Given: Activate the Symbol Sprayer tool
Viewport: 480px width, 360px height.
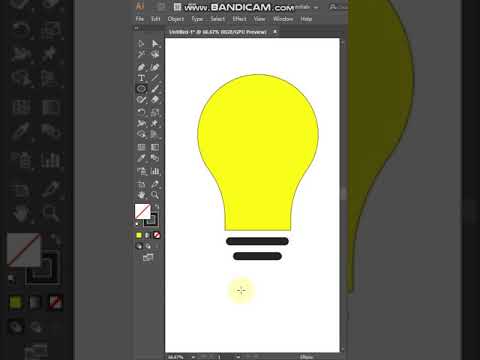Looking at the screenshot, I should (x=141, y=171).
